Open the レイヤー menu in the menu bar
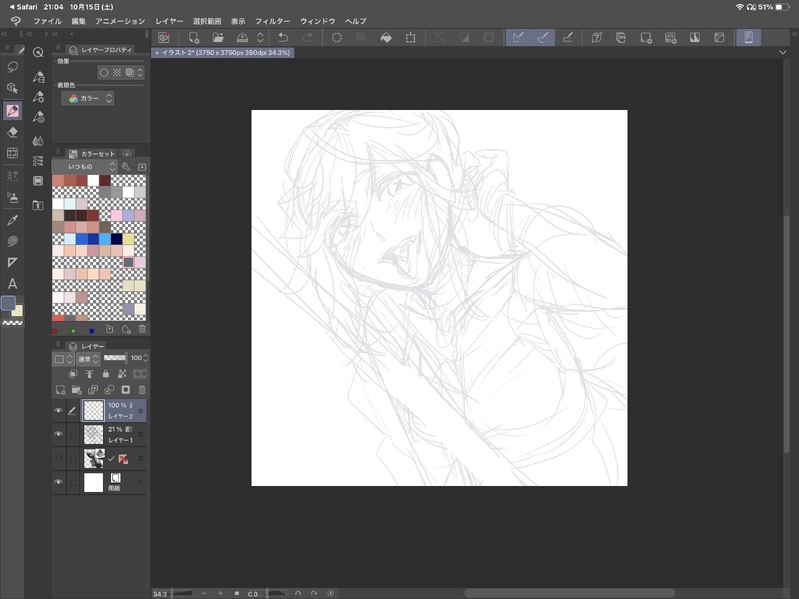The image size is (799, 599). 169,21
